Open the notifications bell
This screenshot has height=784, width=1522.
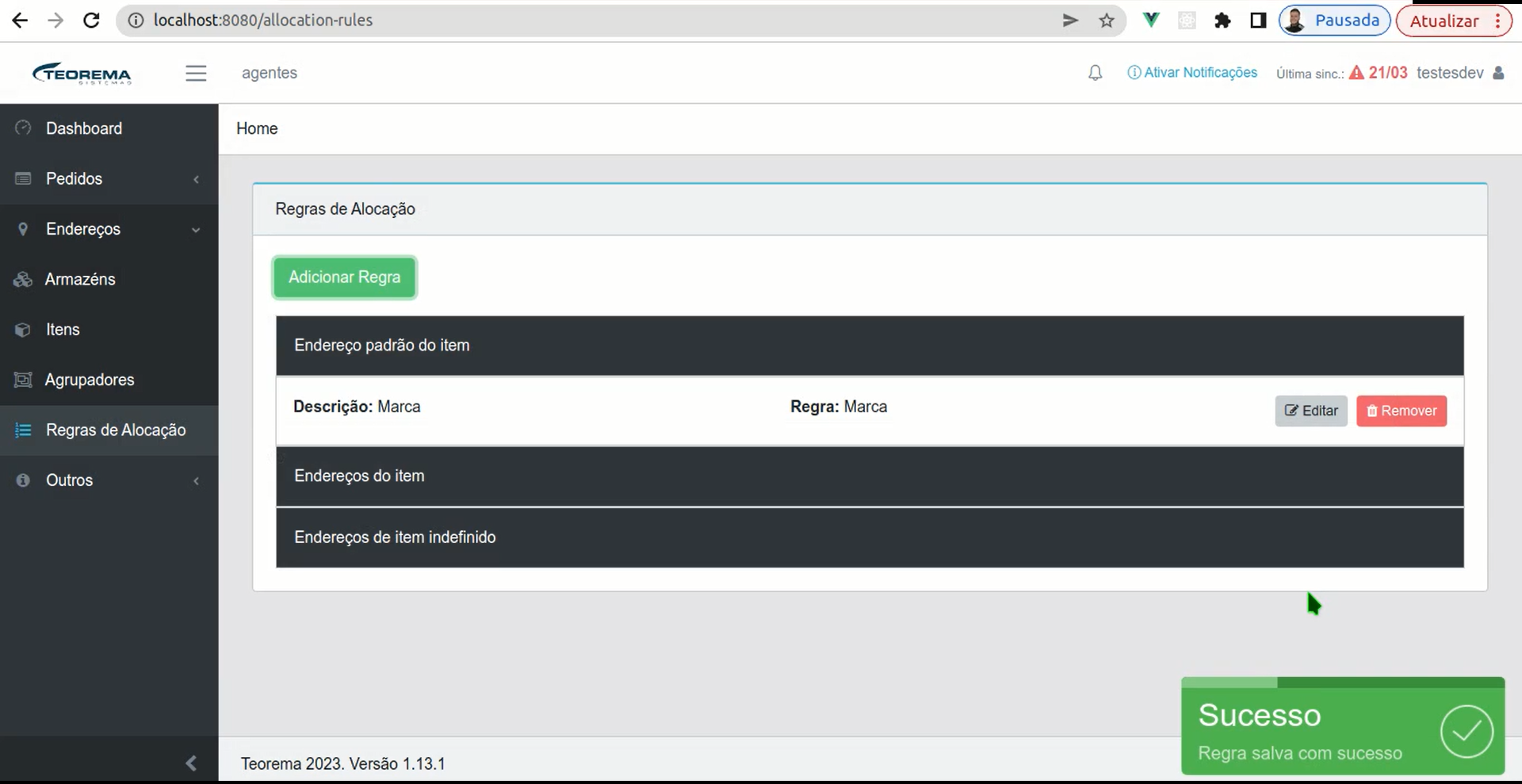click(1095, 73)
